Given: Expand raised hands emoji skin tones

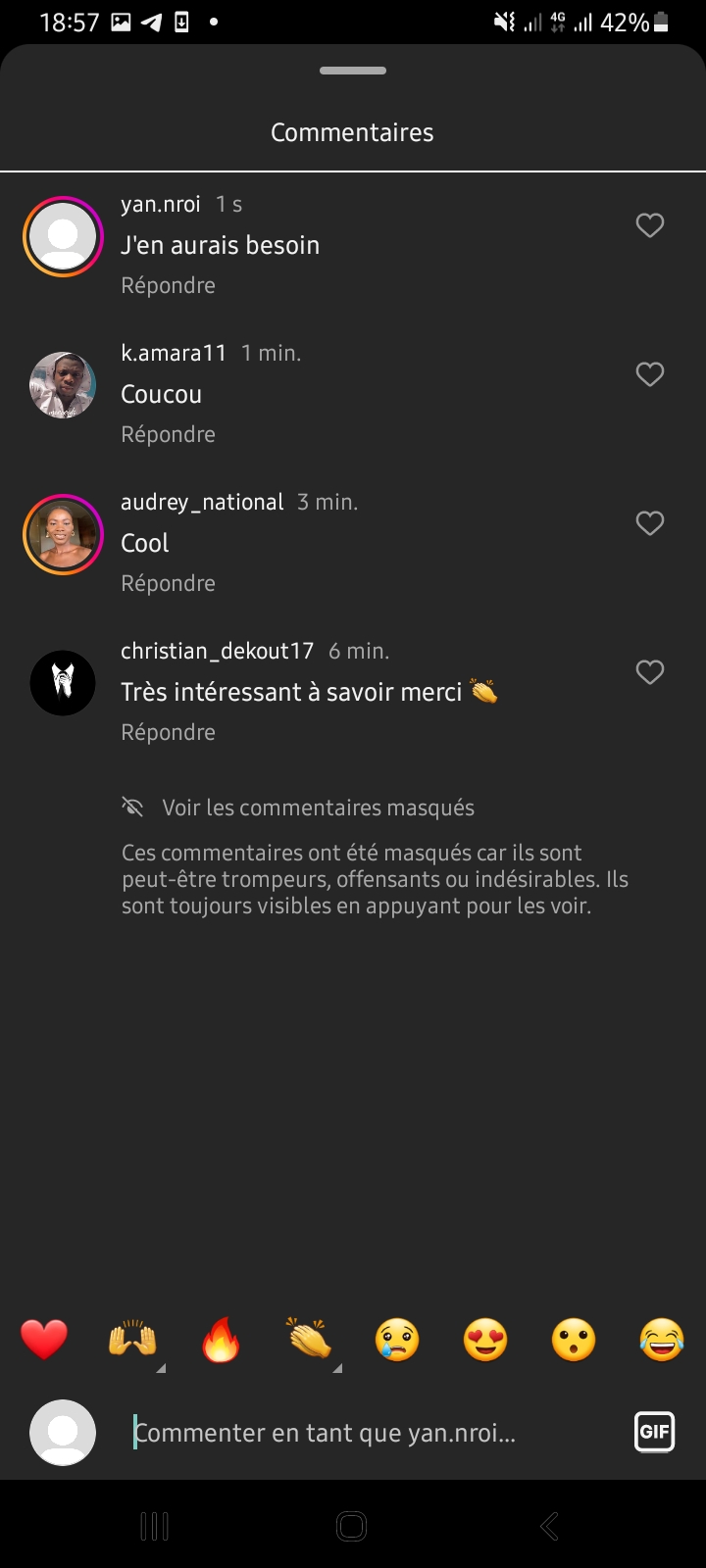Looking at the screenshot, I should (160, 1368).
